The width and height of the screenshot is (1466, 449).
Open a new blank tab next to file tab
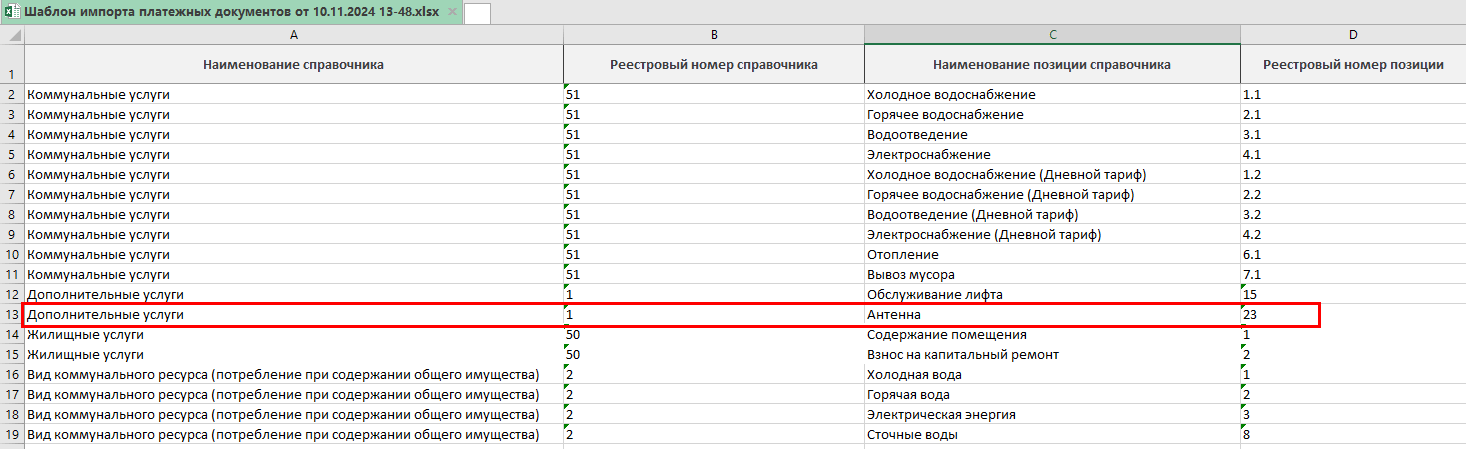pyautogui.click(x=477, y=13)
